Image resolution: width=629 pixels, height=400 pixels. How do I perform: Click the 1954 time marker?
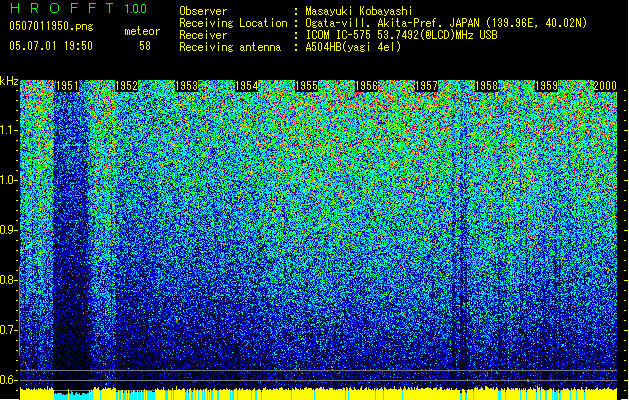pyautogui.click(x=246, y=86)
